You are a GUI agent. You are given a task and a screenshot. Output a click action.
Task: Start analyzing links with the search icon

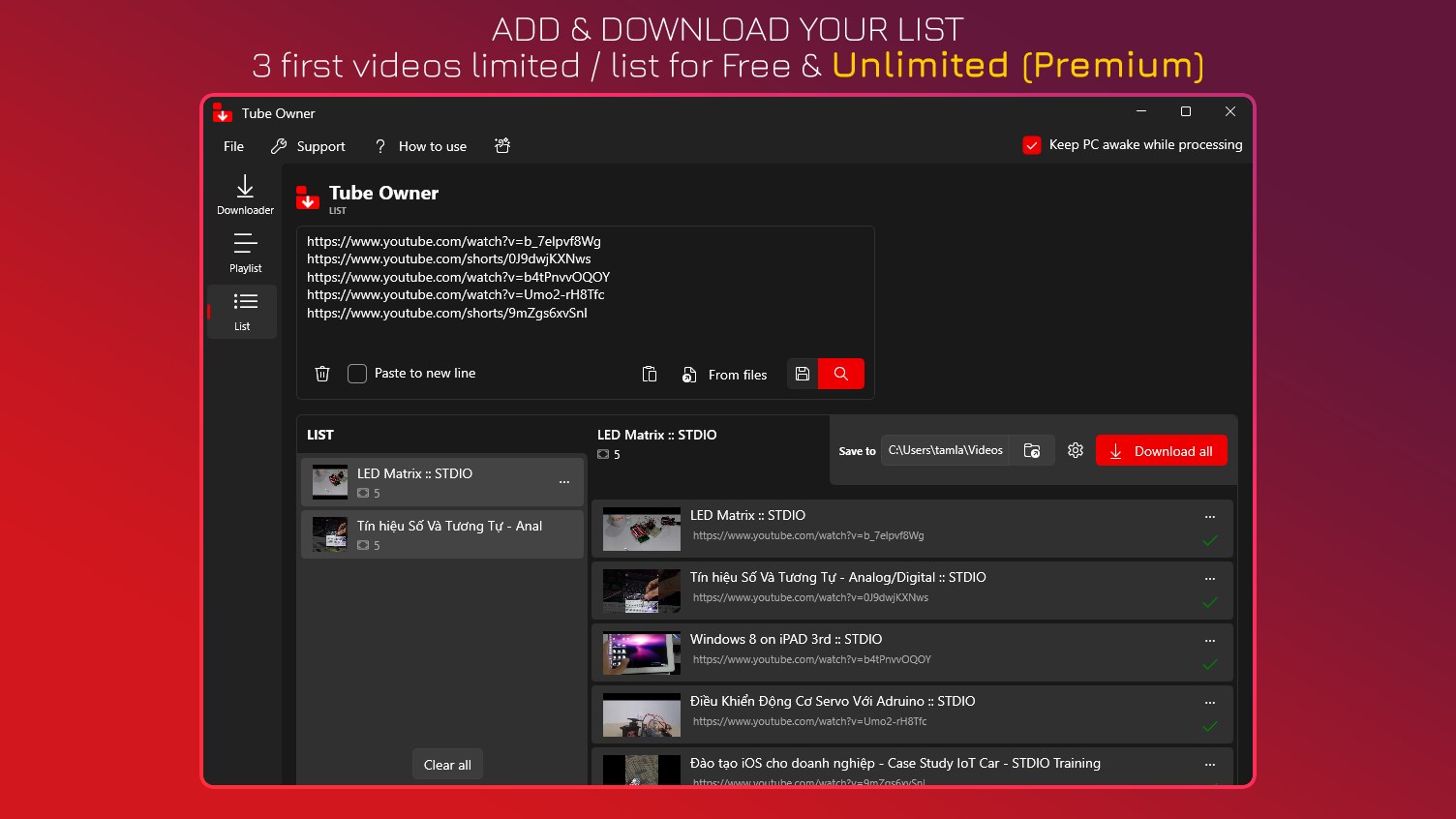click(840, 374)
